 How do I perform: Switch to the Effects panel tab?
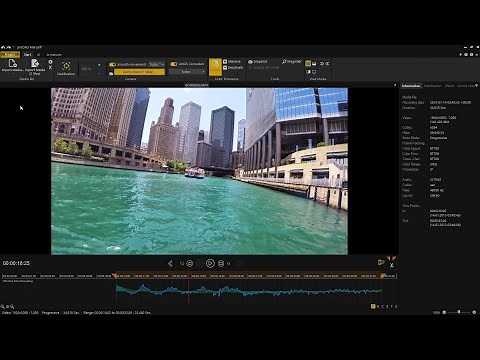(x=449, y=86)
